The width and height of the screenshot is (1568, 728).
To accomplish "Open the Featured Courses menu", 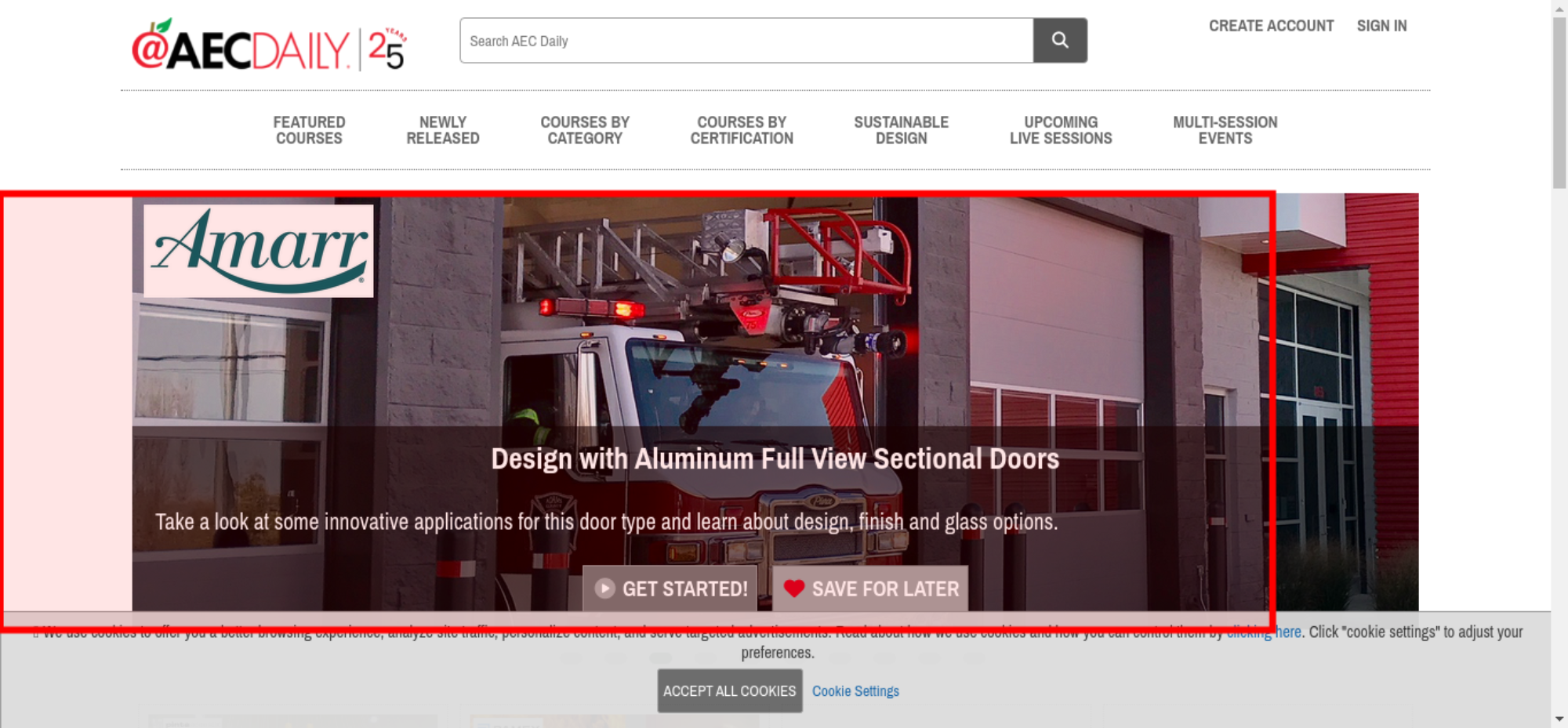I will pos(309,130).
